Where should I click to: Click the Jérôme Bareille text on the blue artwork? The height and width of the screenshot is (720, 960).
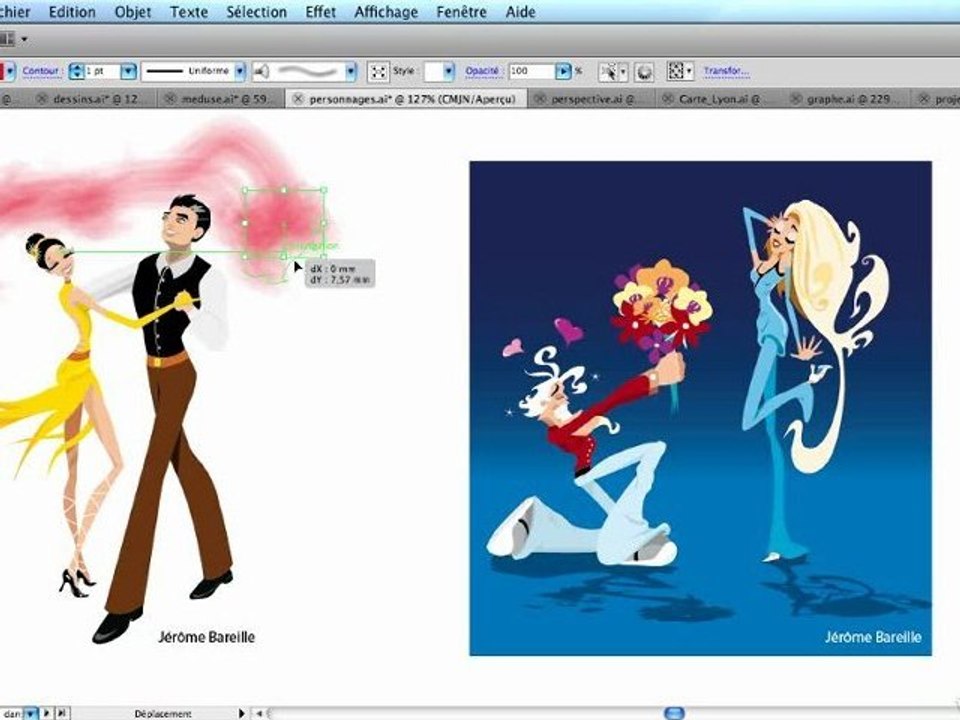click(x=872, y=637)
